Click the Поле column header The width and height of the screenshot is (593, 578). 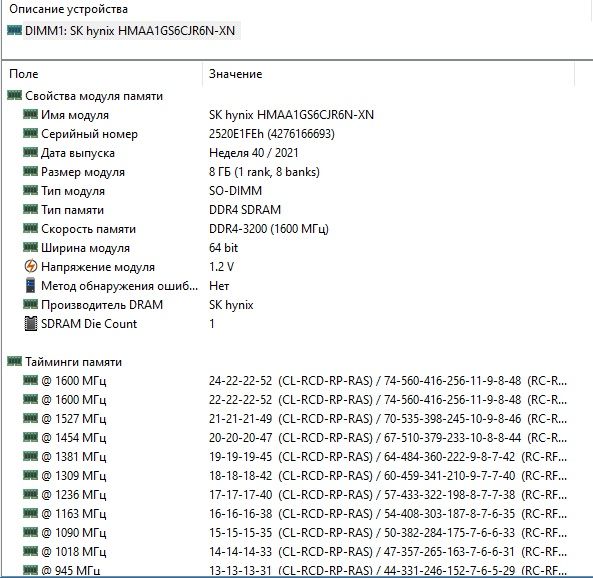click(x=23, y=74)
